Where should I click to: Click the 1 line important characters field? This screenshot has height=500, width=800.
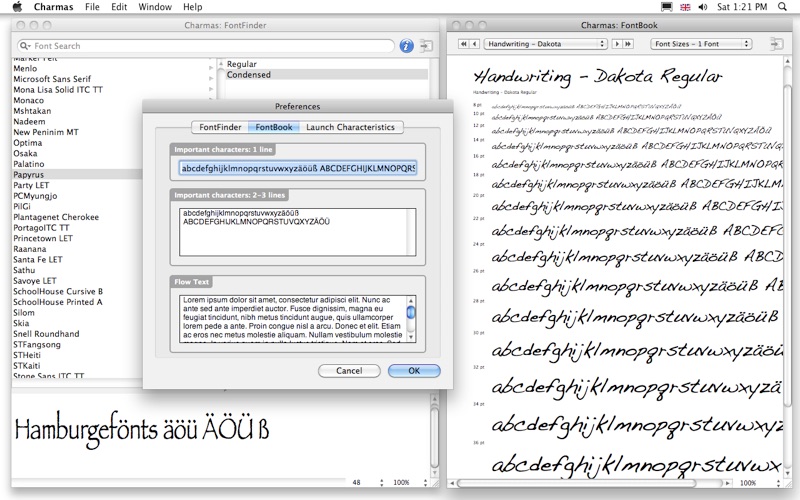298,168
